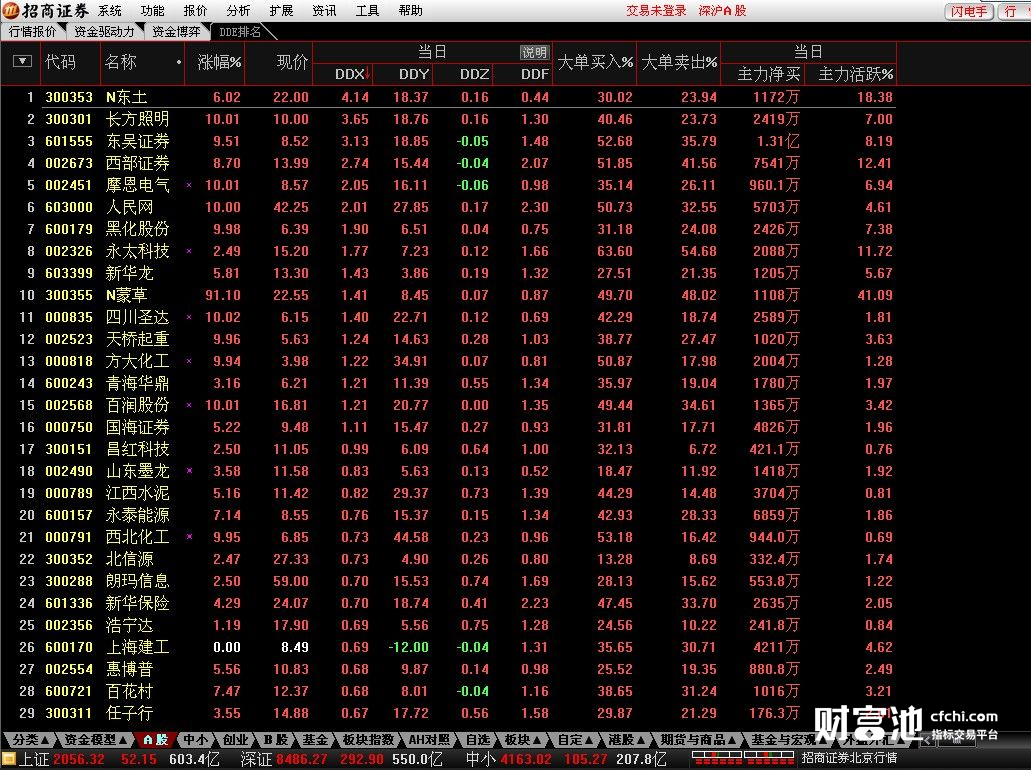This screenshot has height=770, width=1031.
Task: Expand the 分类 bottom tab menu
Action: (x=30, y=740)
